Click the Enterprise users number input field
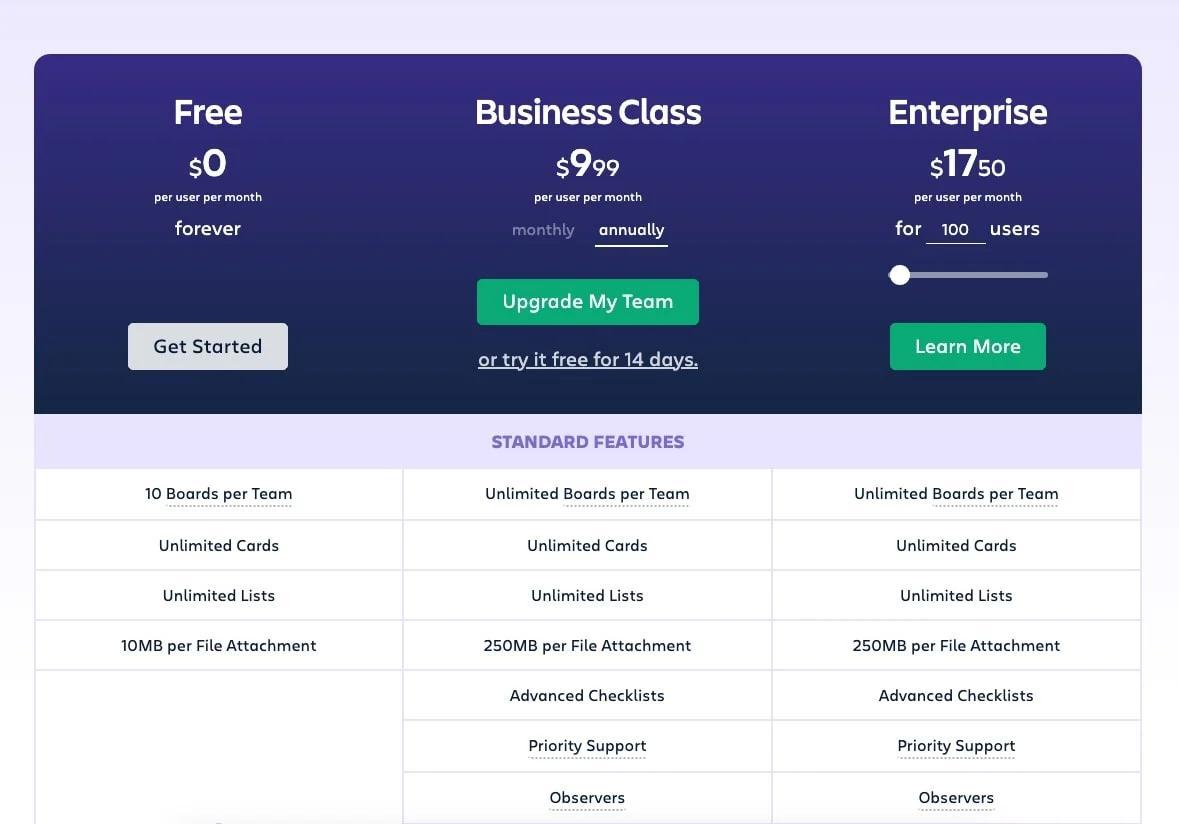The image size is (1179, 824). coord(955,230)
